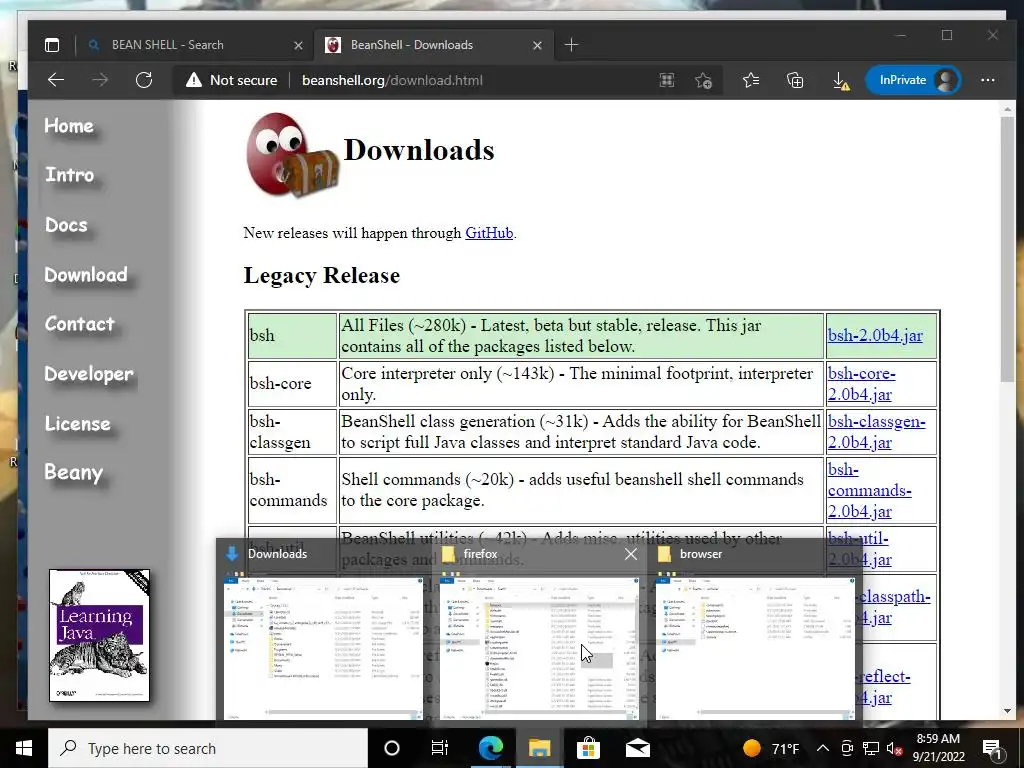Open the Mail app from taskbar

coord(637,748)
